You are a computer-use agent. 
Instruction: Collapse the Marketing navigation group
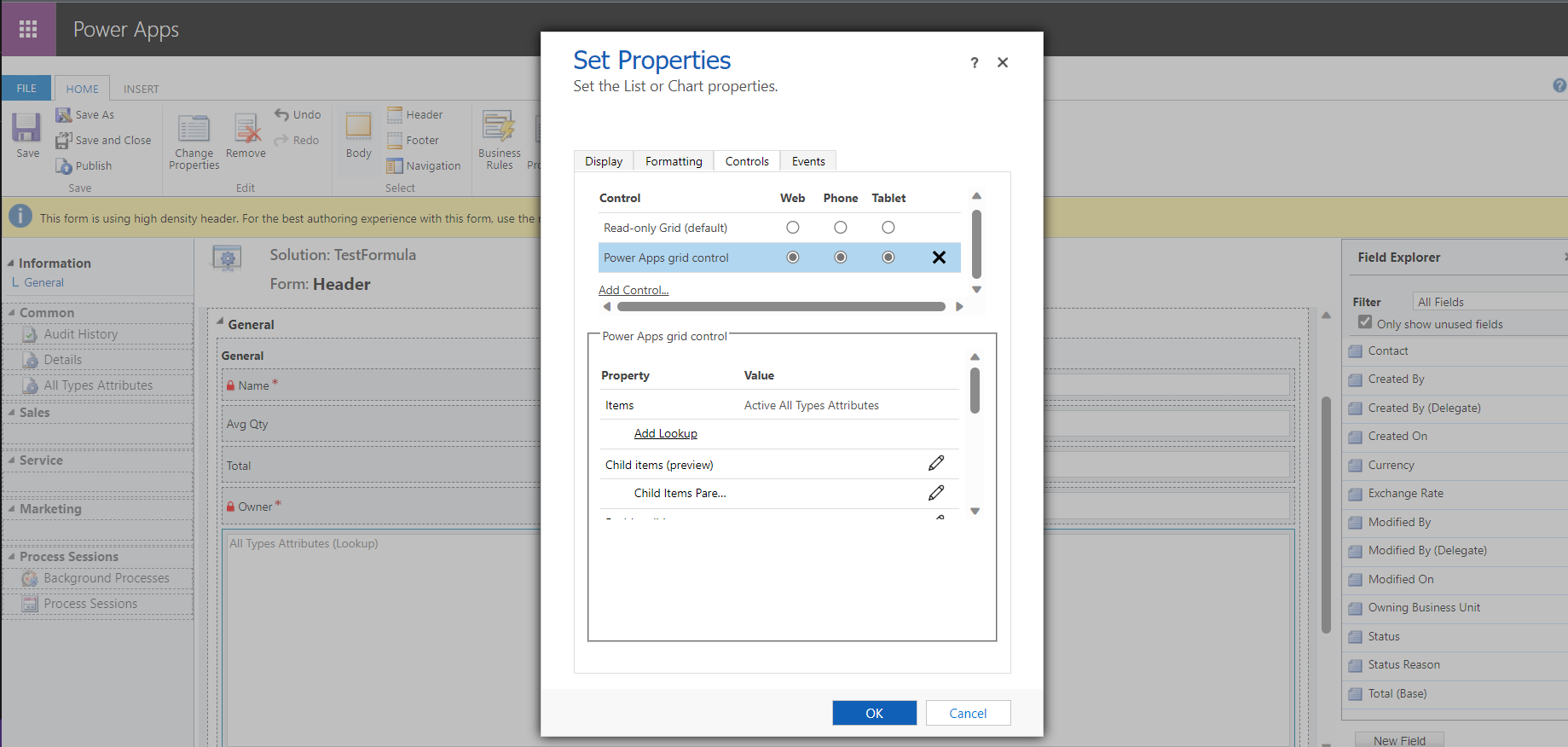coord(11,509)
